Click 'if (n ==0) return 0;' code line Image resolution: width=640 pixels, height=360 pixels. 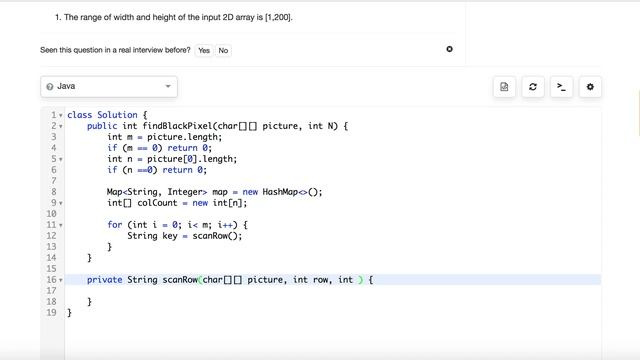(x=157, y=170)
